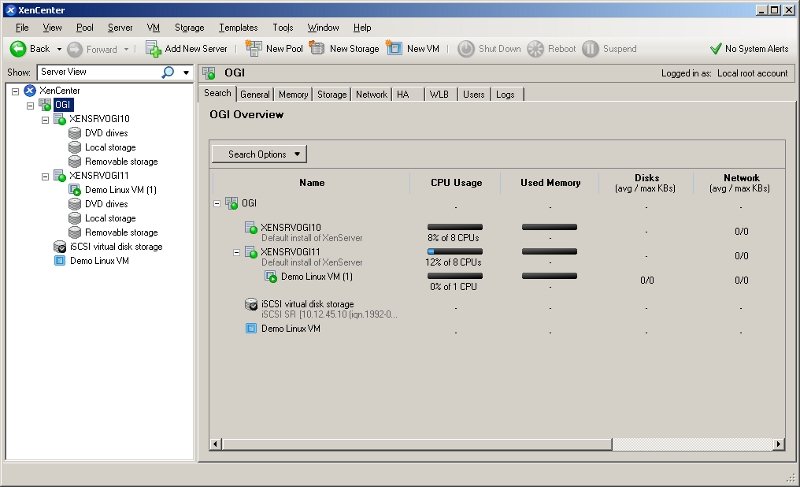The height and width of the screenshot is (487, 800).
Task: Click the green Back arrow icon
Action: (x=18, y=49)
